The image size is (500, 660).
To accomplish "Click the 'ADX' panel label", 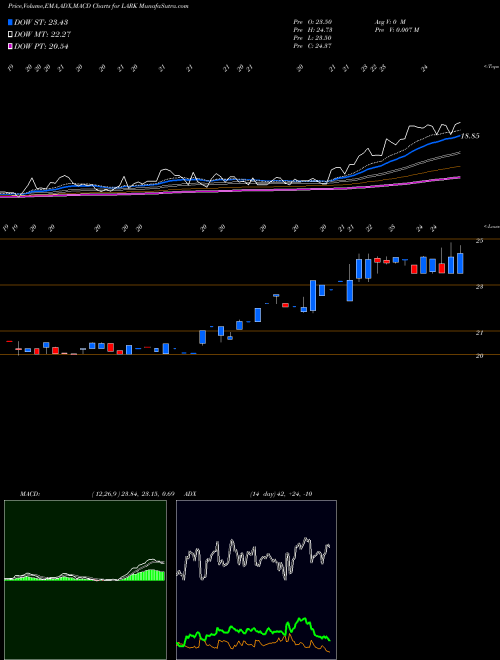I will pos(190,494).
